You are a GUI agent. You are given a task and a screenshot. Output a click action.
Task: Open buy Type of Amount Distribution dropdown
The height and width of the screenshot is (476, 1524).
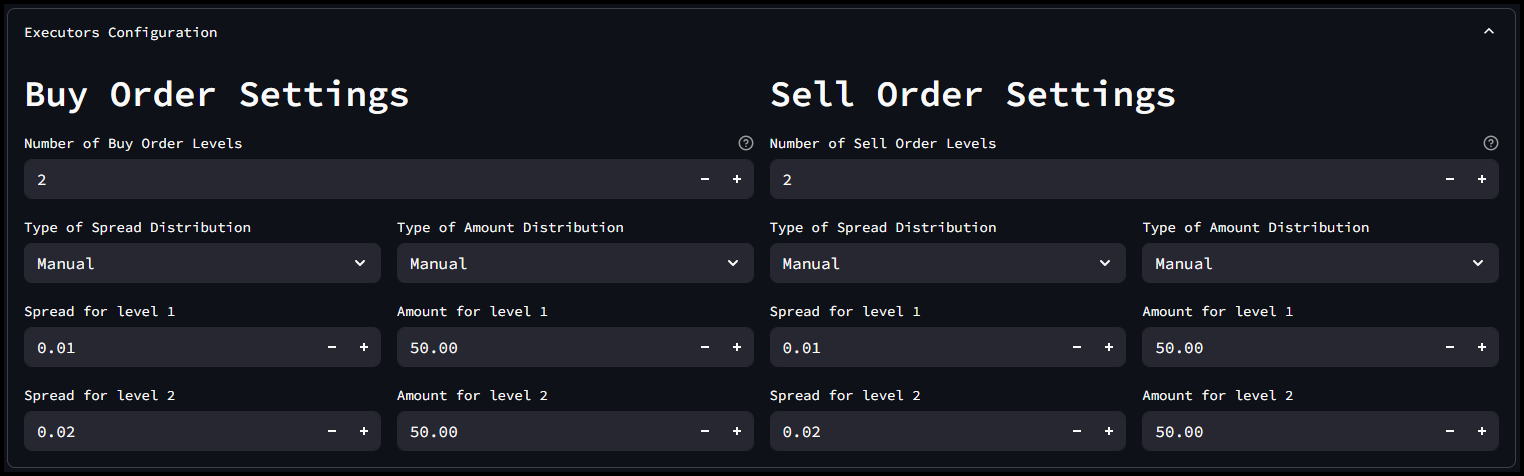pyautogui.click(x=575, y=264)
